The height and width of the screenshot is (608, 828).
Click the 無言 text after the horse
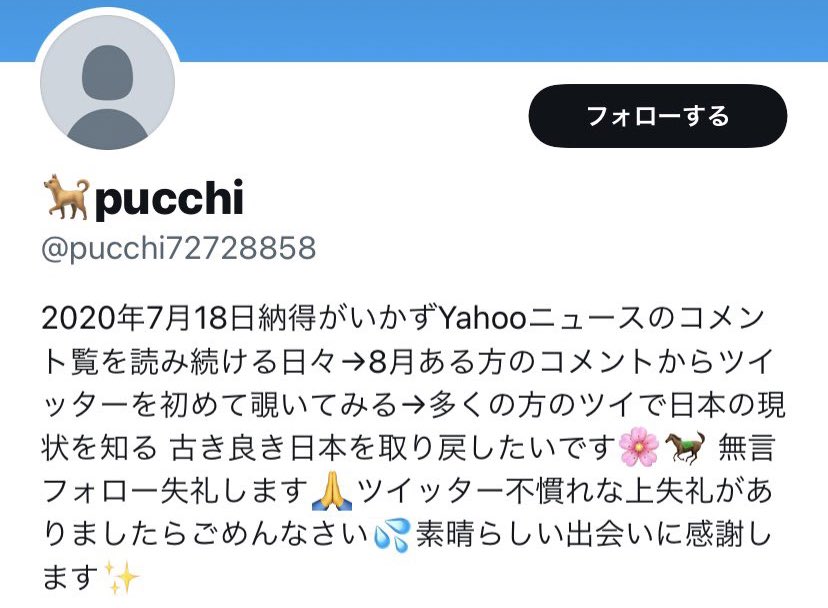point(746,448)
